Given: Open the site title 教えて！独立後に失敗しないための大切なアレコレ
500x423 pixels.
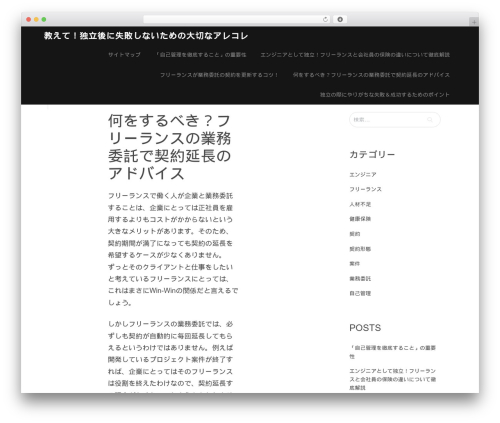Looking at the screenshot, I should tap(146, 36).
